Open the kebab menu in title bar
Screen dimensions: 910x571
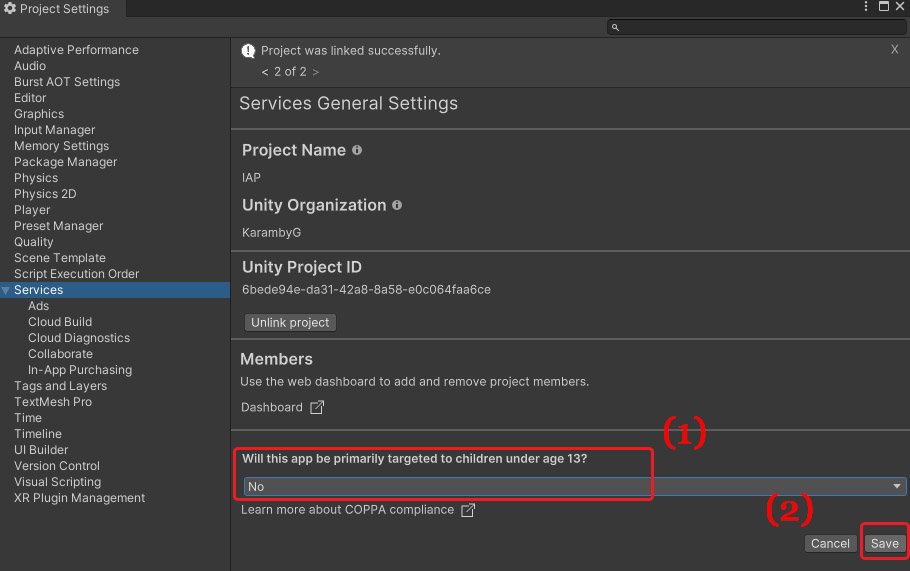click(x=866, y=6)
